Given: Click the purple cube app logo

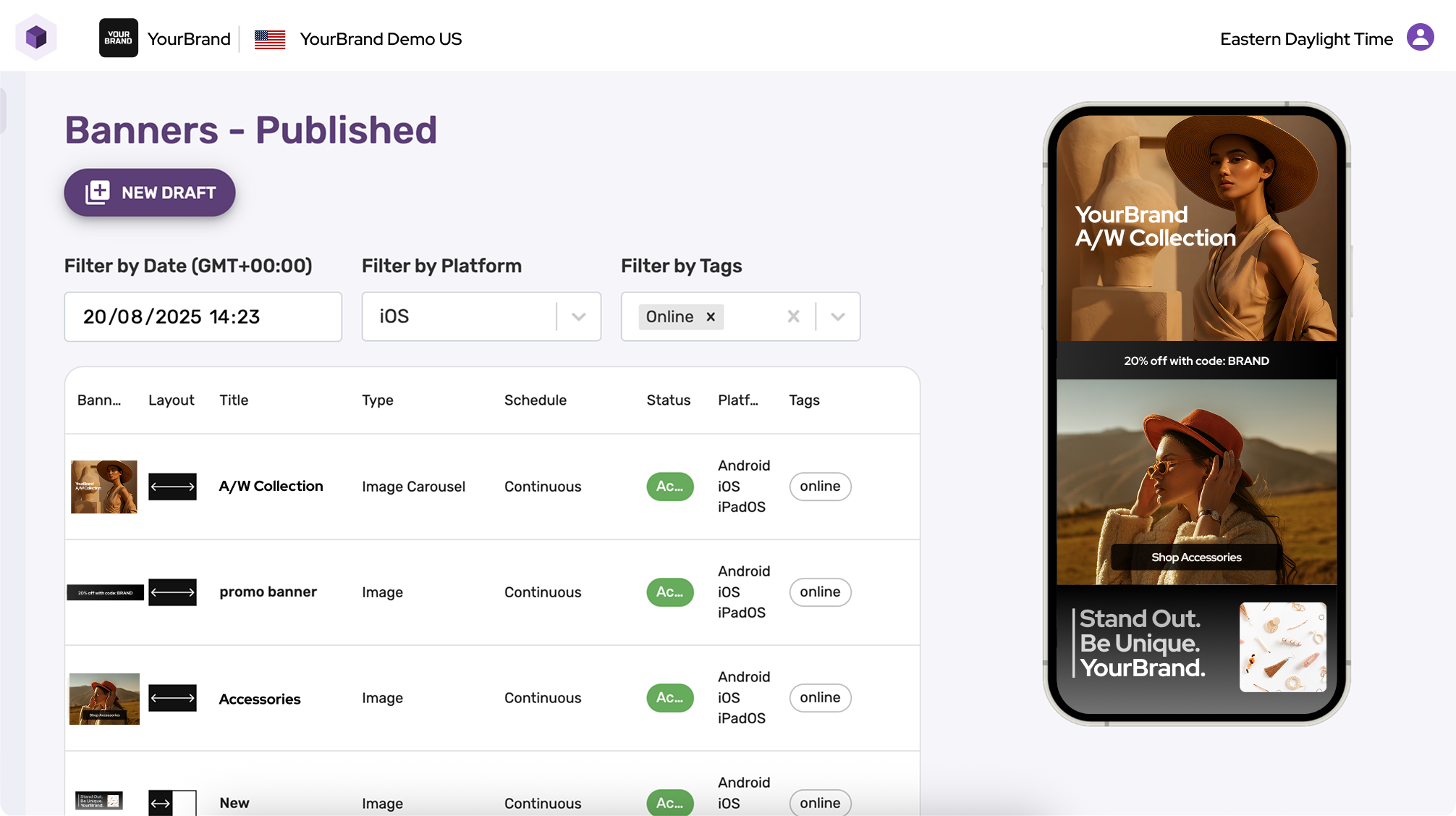Looking at the screenshot, I should pos(36,37).
